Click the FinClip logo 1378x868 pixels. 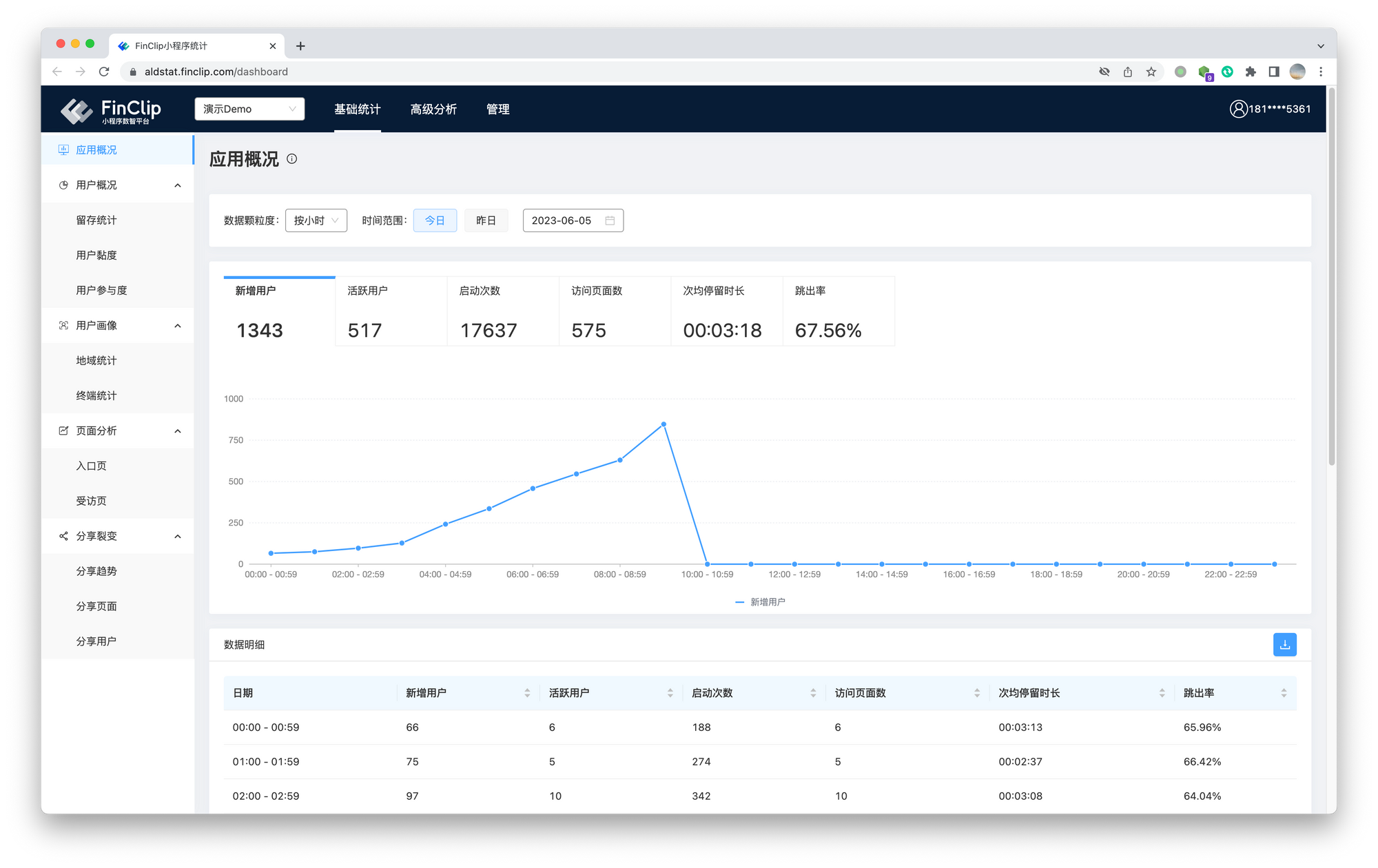(x=110, y=110)
